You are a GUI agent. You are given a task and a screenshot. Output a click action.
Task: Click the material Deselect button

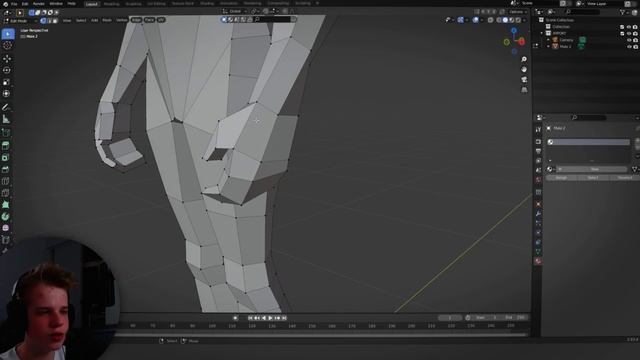[624, 178]
